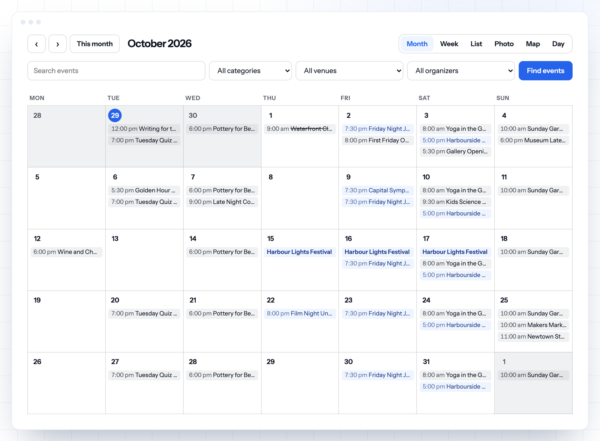Viewport: 600px width, 441px height.
Task: Open Tuesday Quiz on October 27
Action: coord(144,376)
